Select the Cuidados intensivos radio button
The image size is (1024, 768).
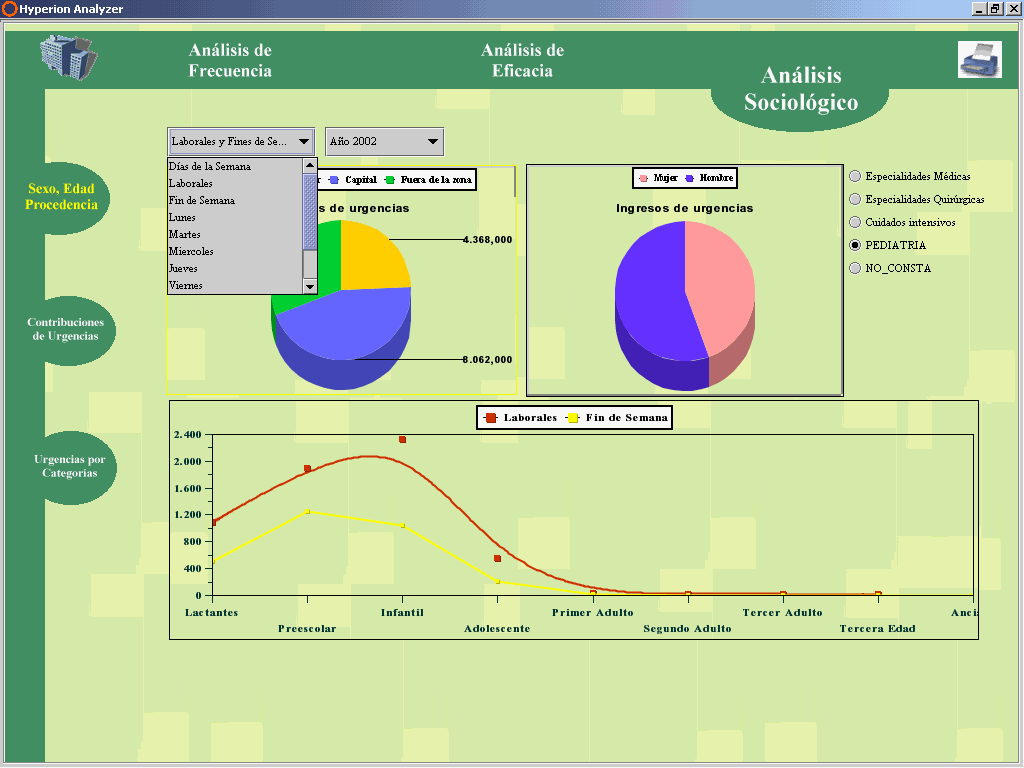pos(855,222)
